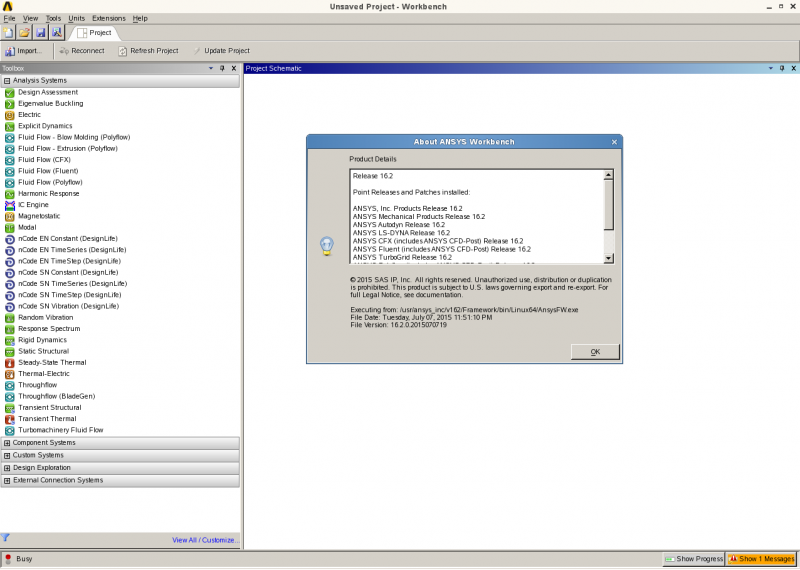This screenshot has width=800, height=570.
Task: Open the View menu
Action: pyautogui.click(x=30, y=18)
